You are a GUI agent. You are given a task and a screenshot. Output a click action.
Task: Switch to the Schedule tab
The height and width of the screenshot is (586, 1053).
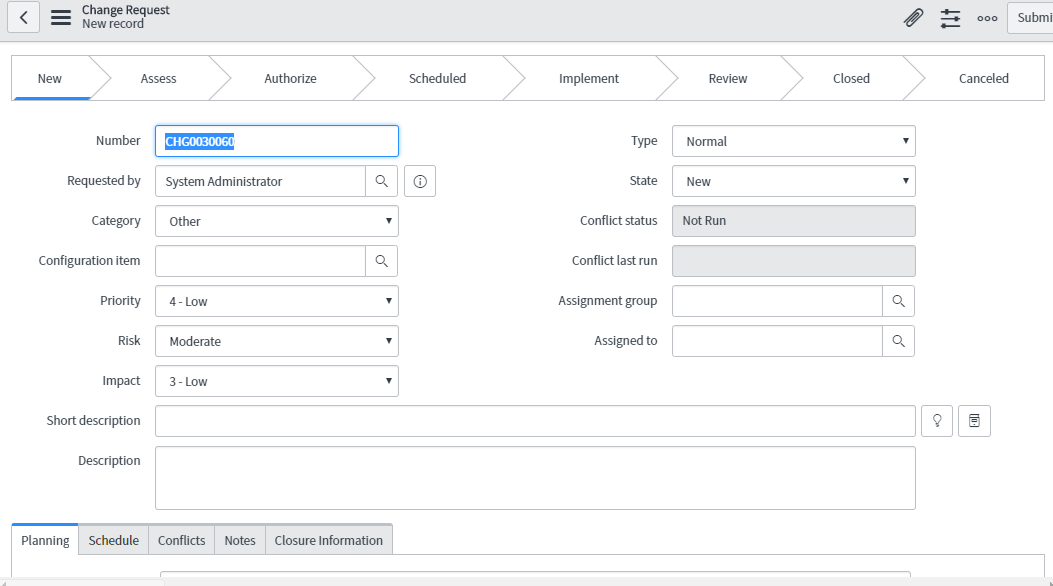coord(113,540)
